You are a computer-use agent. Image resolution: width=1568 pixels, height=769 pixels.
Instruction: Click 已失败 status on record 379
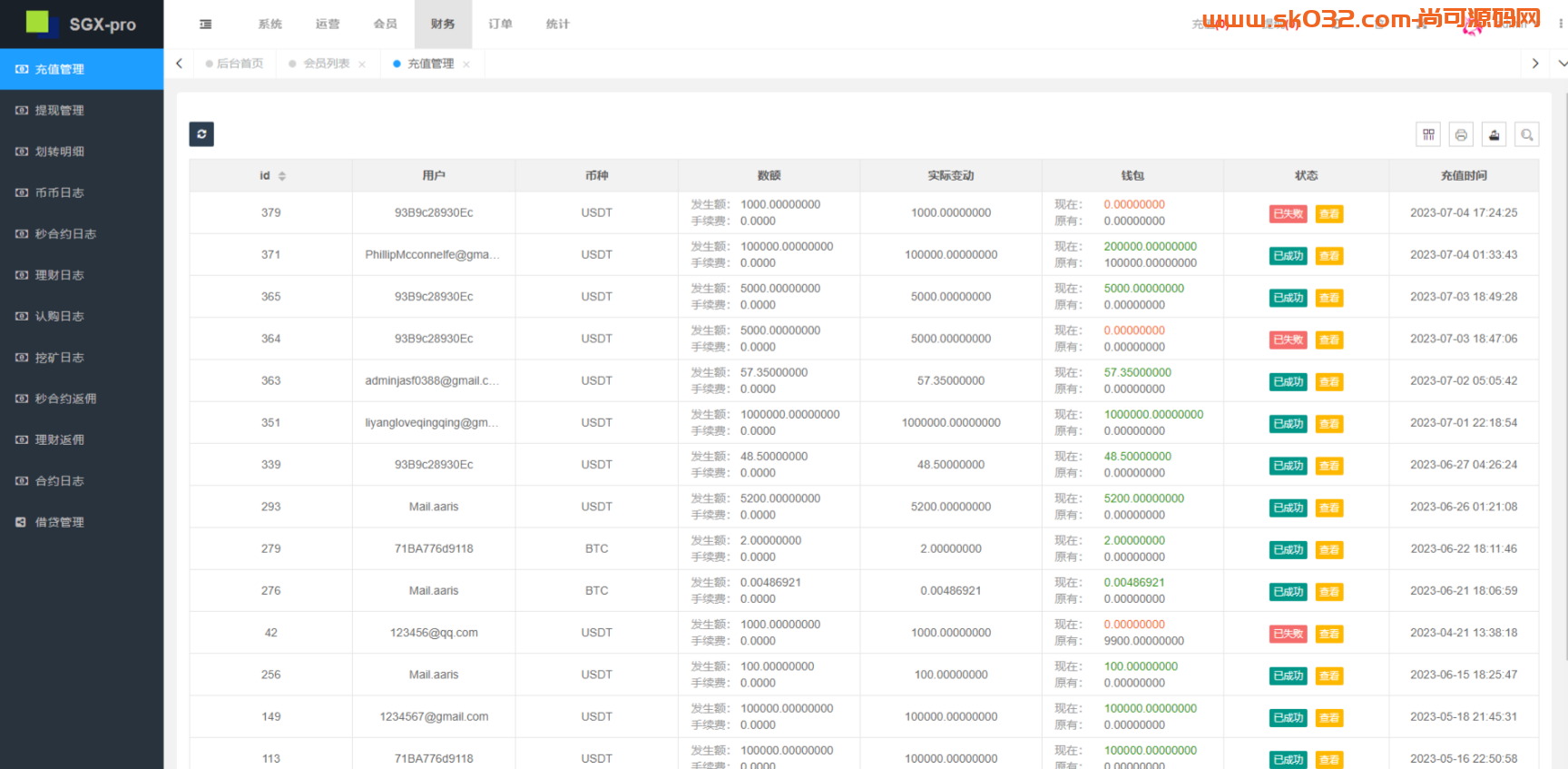tap(1289, 214)
